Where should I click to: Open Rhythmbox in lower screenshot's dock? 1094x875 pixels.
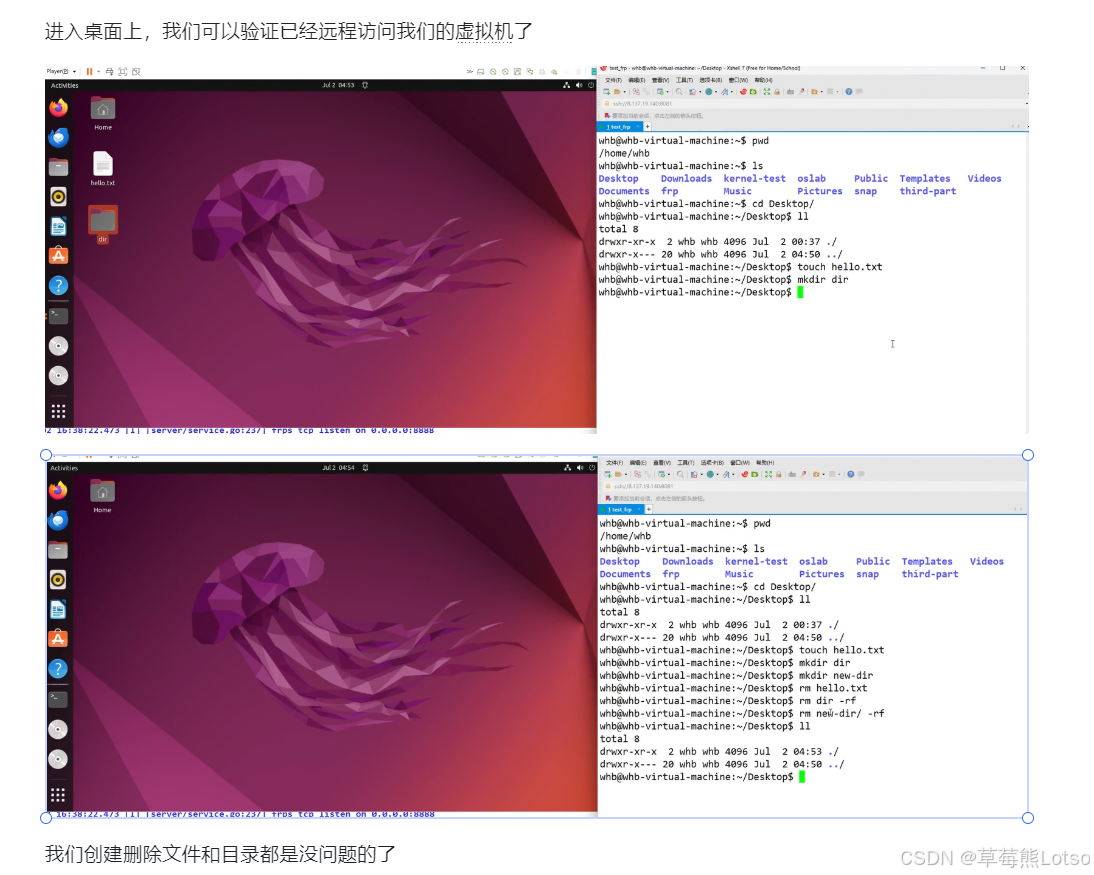tap(59, 580)
